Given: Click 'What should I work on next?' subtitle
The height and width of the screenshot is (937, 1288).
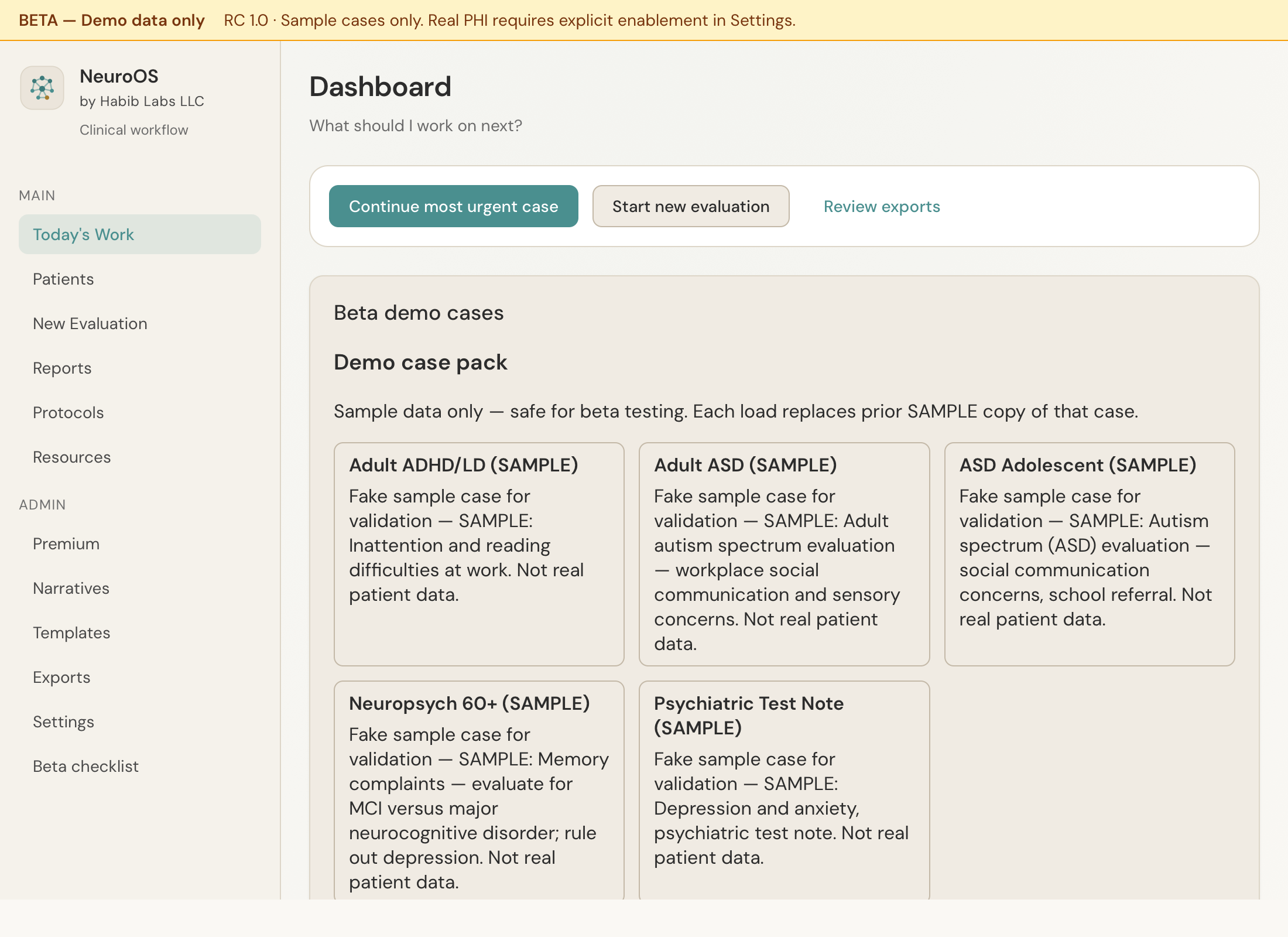Looking at the screenshot, I should click(416, 125).
